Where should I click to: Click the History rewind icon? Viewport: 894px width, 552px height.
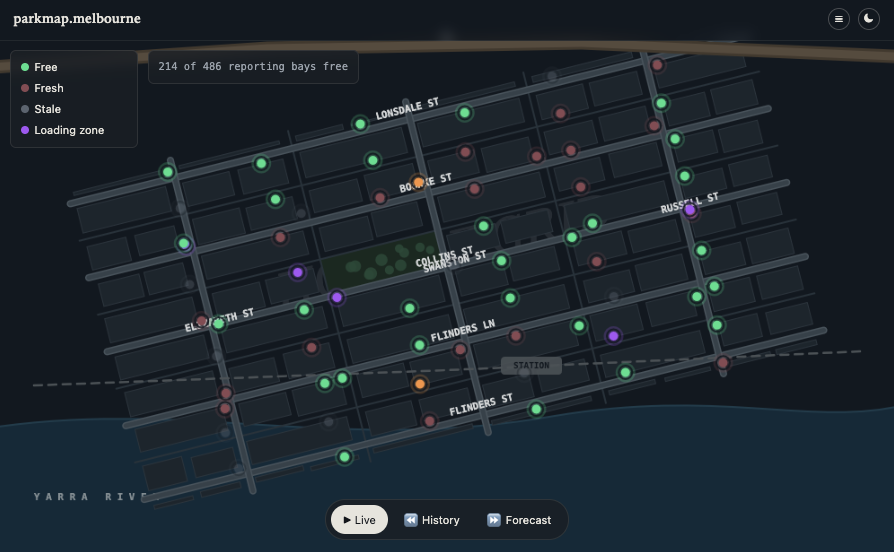(411, 519)
